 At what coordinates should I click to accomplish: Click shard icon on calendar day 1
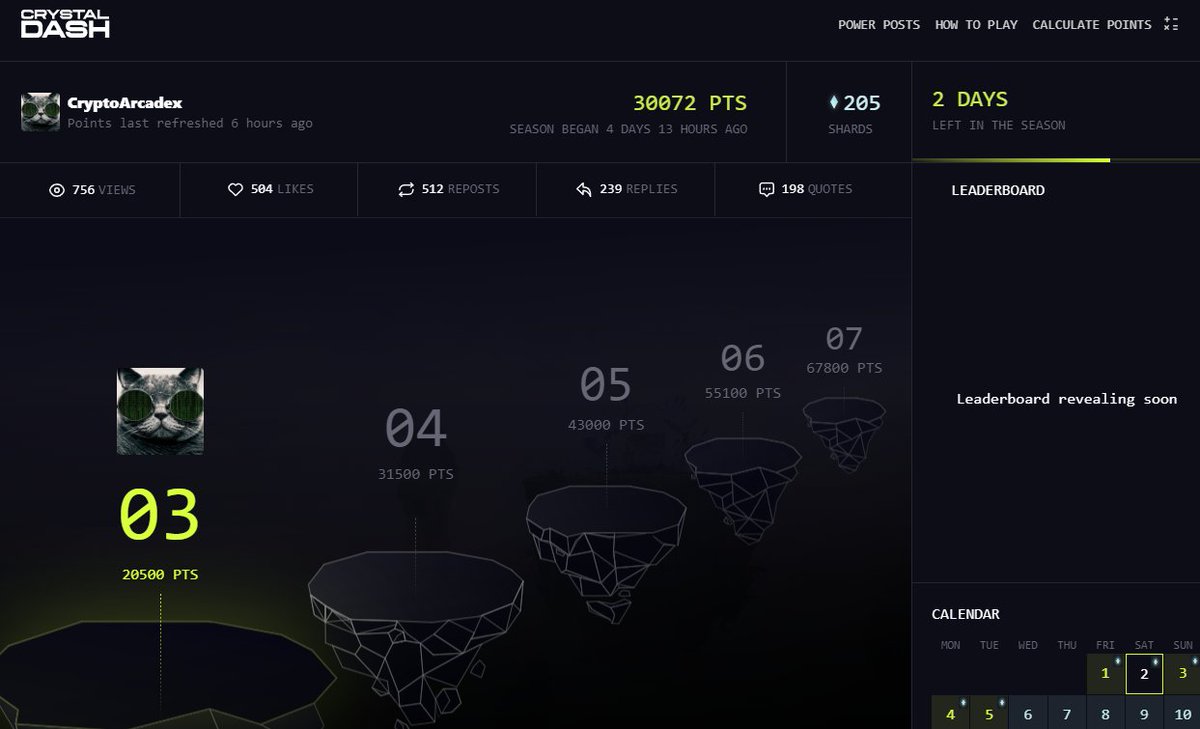coord(1117,662)
